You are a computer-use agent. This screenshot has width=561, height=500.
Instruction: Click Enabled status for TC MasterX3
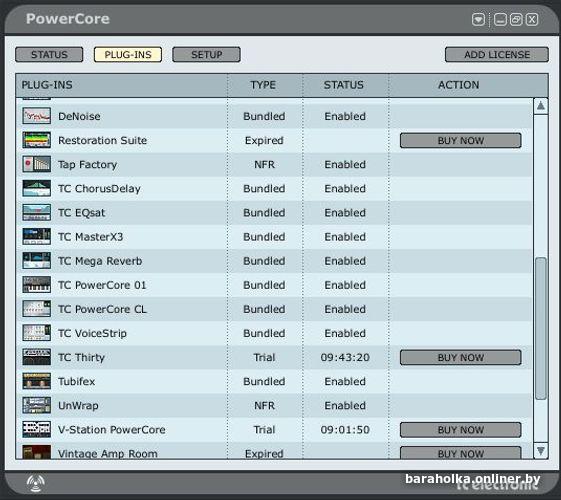[345, 237]
